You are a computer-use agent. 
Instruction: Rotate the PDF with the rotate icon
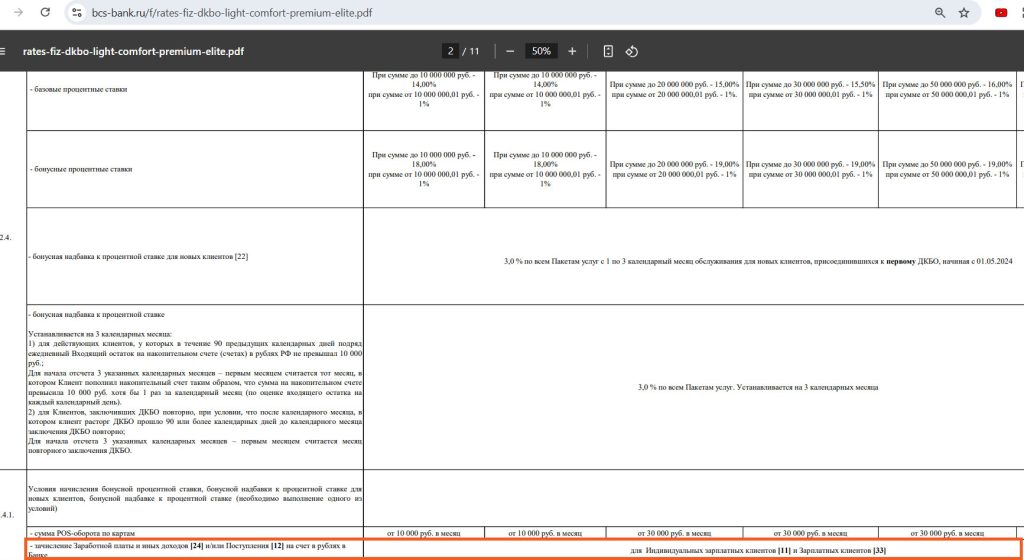tap(632, 51)
